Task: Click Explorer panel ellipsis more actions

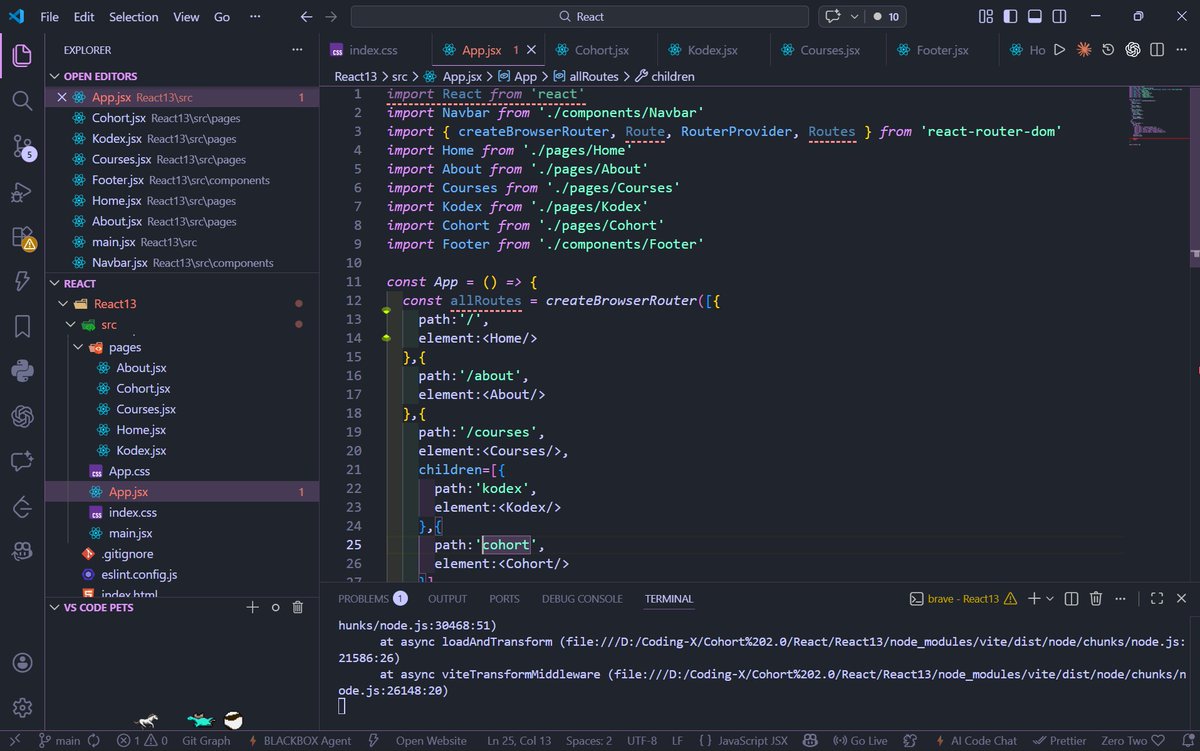Action: [x=297, y=50]
